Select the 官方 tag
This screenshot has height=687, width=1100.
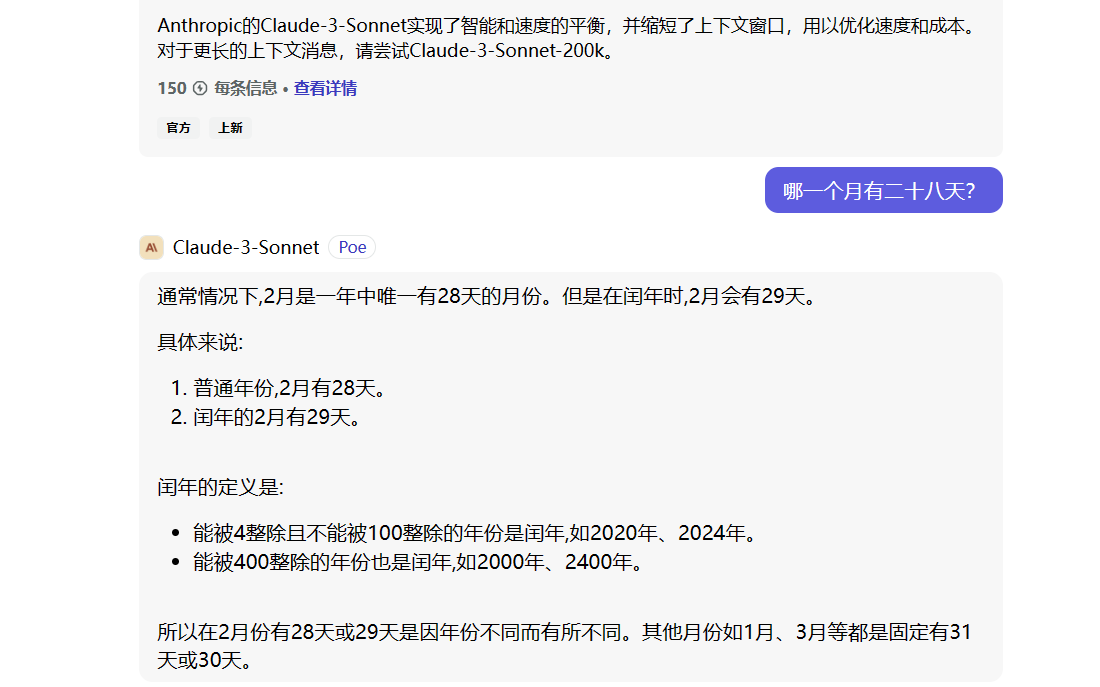coord(178,128)
